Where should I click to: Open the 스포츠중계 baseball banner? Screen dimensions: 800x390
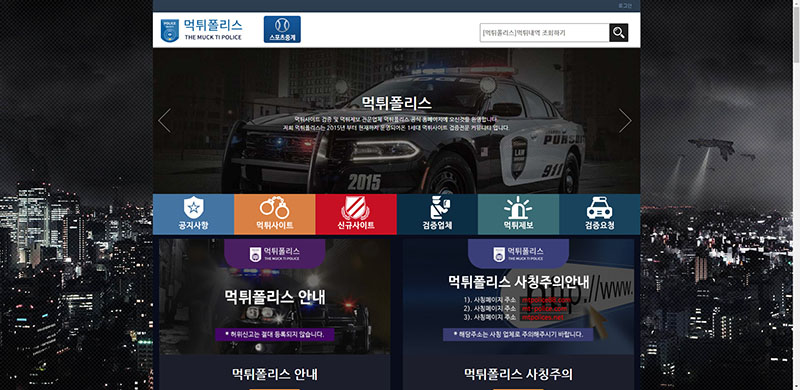282,30
